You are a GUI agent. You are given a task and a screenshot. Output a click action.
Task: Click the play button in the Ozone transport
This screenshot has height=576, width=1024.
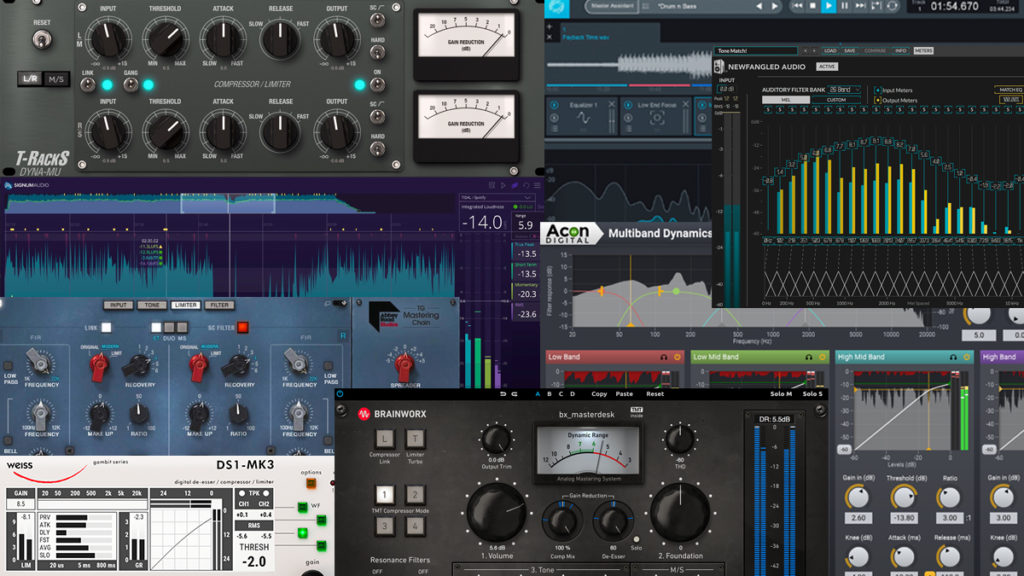(828, 6)
